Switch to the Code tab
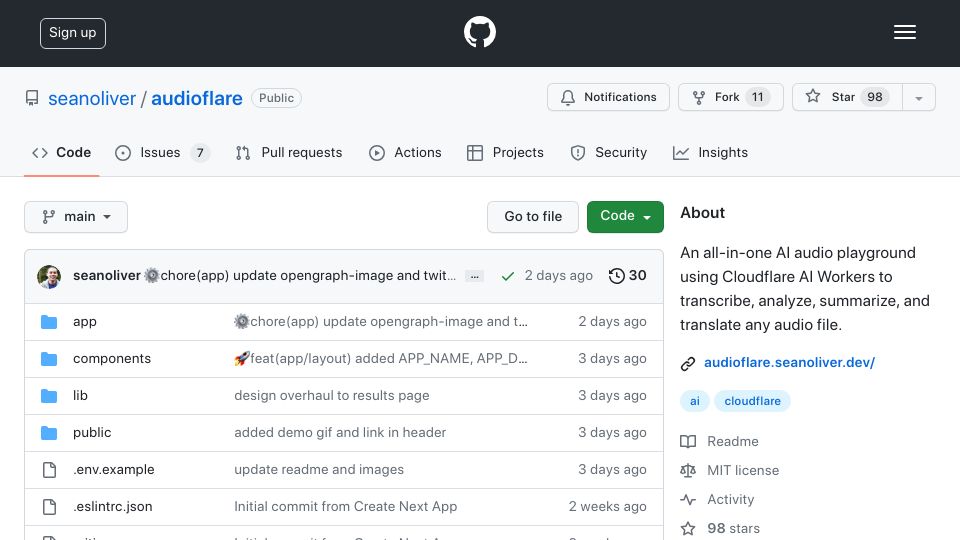960x540 pixels. [61, 152]
